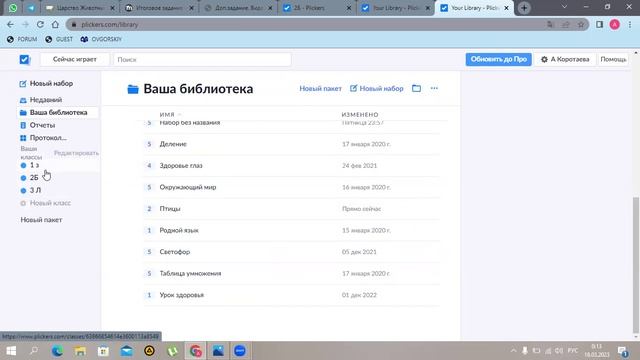Click the new folder icon in header

[x=416, y=88]
